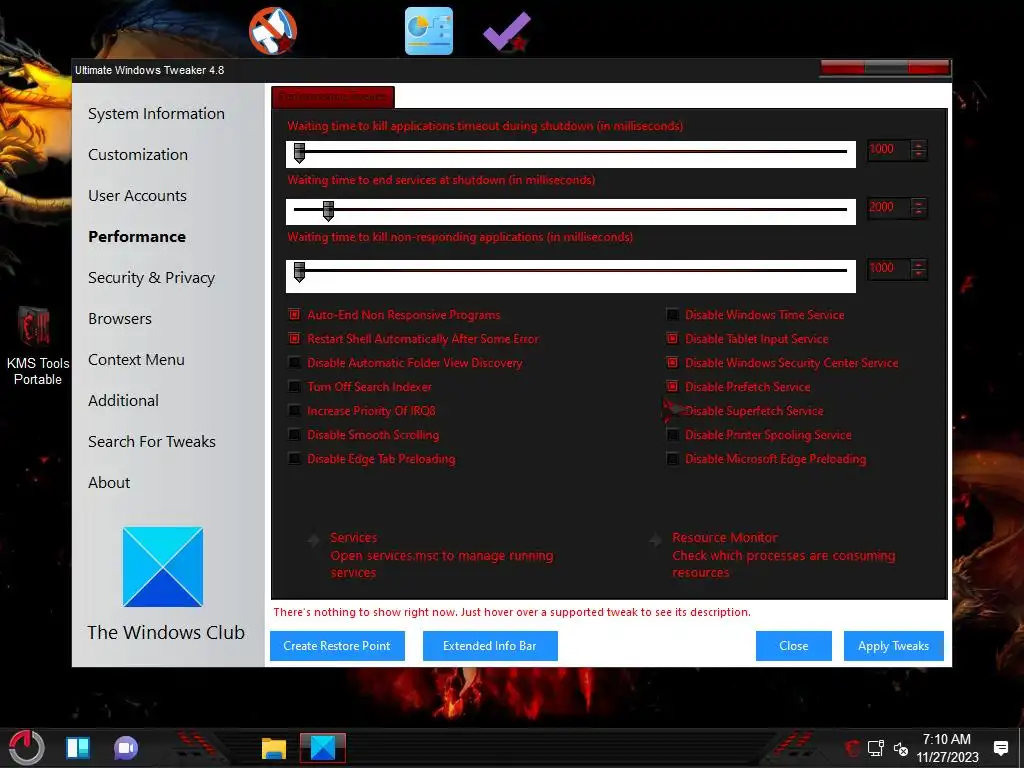Click Create Restore Point button

(337, 646)
